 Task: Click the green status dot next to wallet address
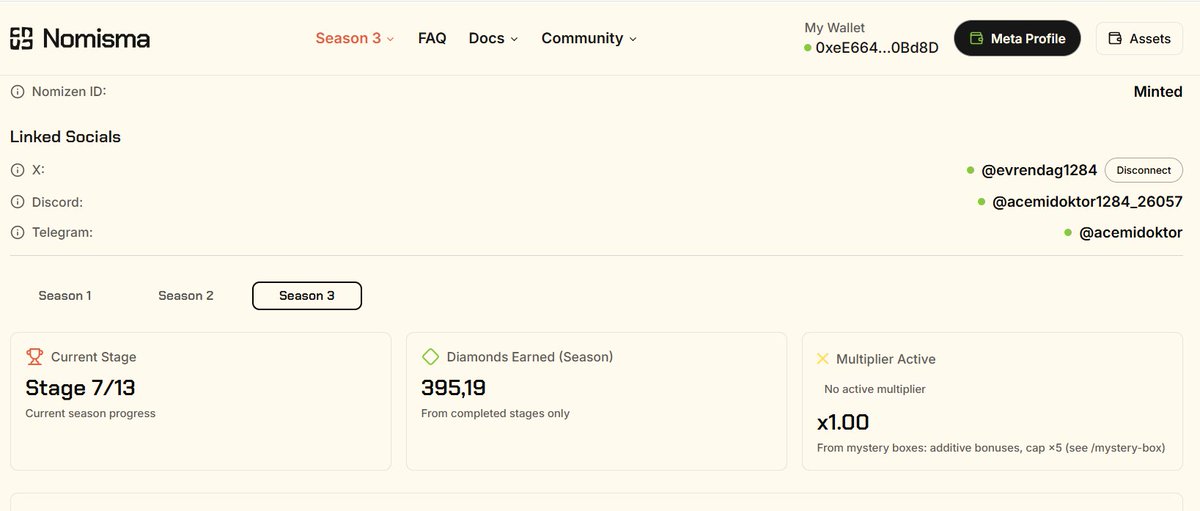(x=808, y=48)
